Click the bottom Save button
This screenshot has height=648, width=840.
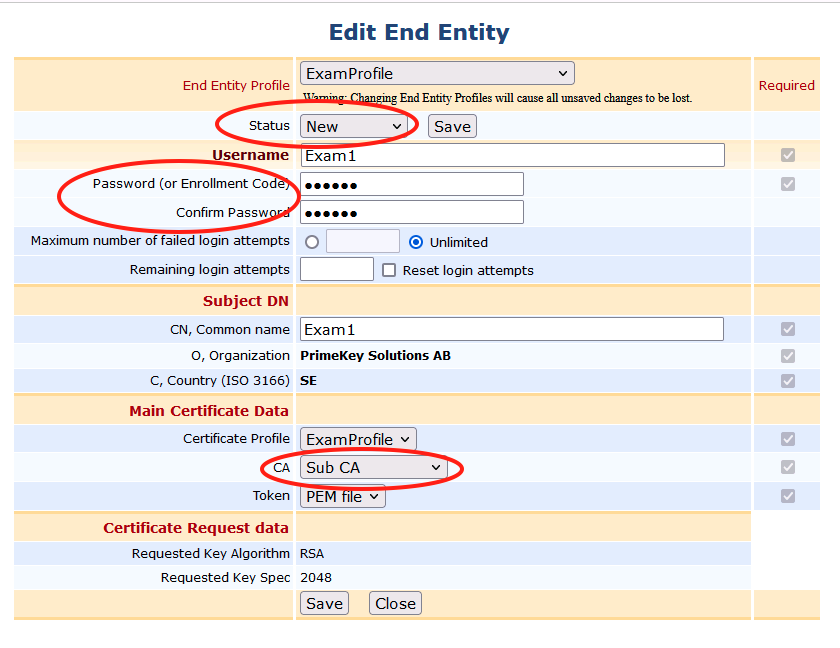click(324, 603)
